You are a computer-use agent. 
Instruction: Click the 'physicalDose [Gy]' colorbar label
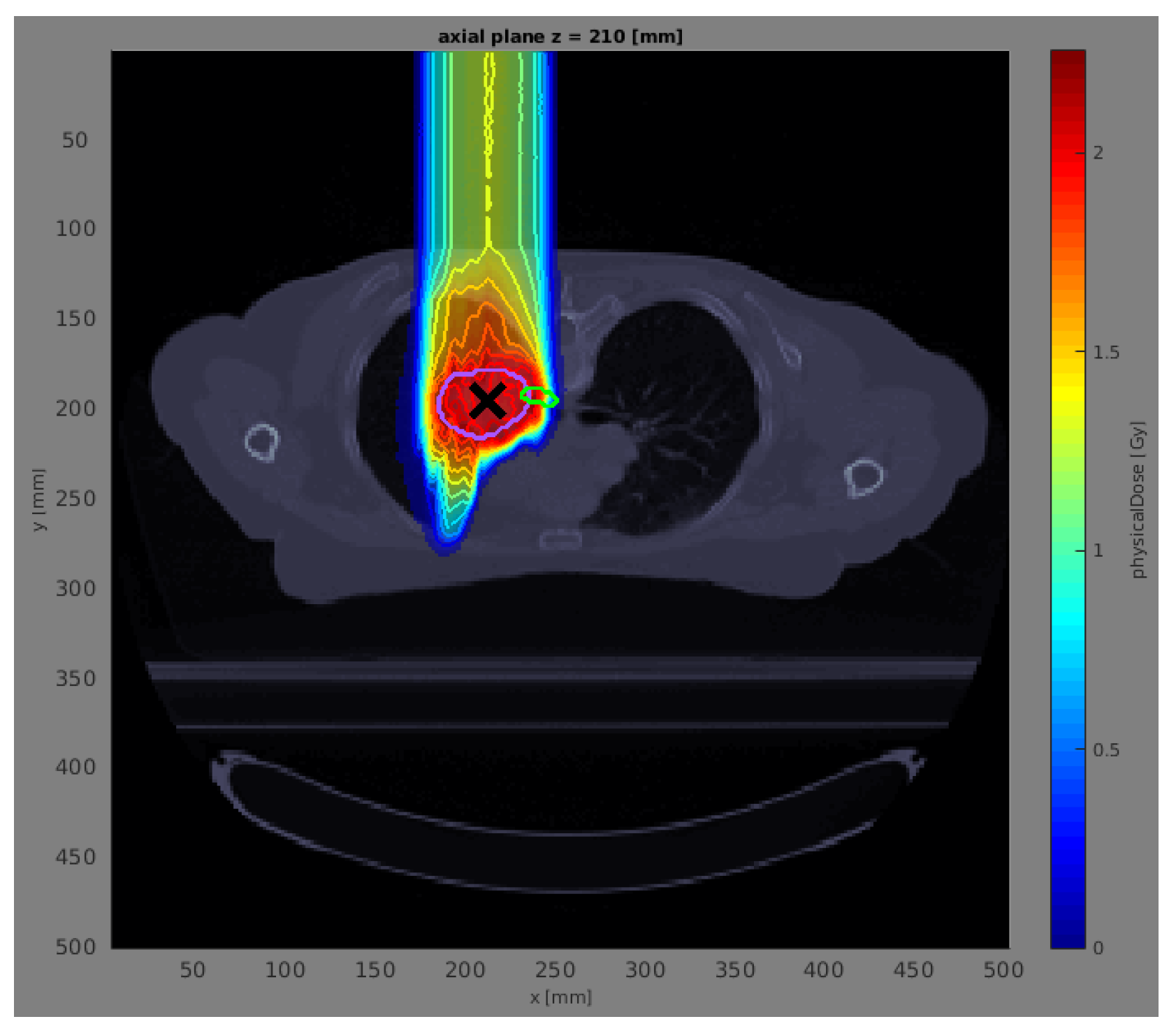tap(1138, 499)
